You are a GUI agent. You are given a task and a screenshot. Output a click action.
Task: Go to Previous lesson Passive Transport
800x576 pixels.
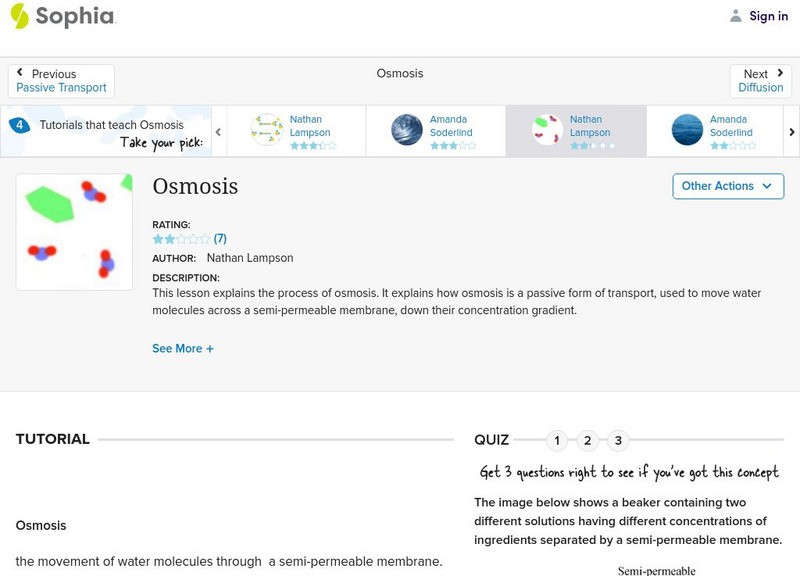tap(61, 81)
